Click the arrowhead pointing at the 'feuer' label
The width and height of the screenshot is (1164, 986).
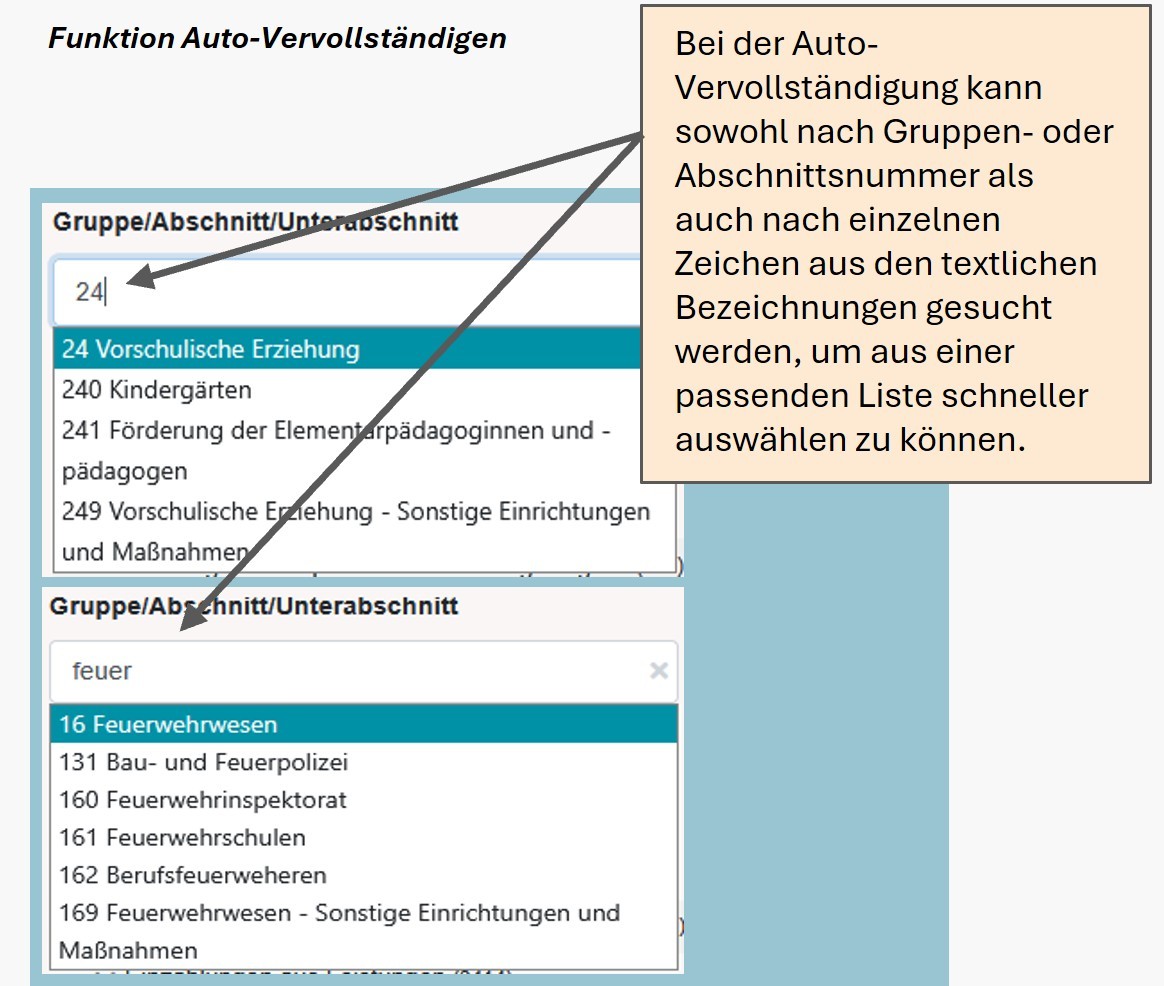coord(190,619)
